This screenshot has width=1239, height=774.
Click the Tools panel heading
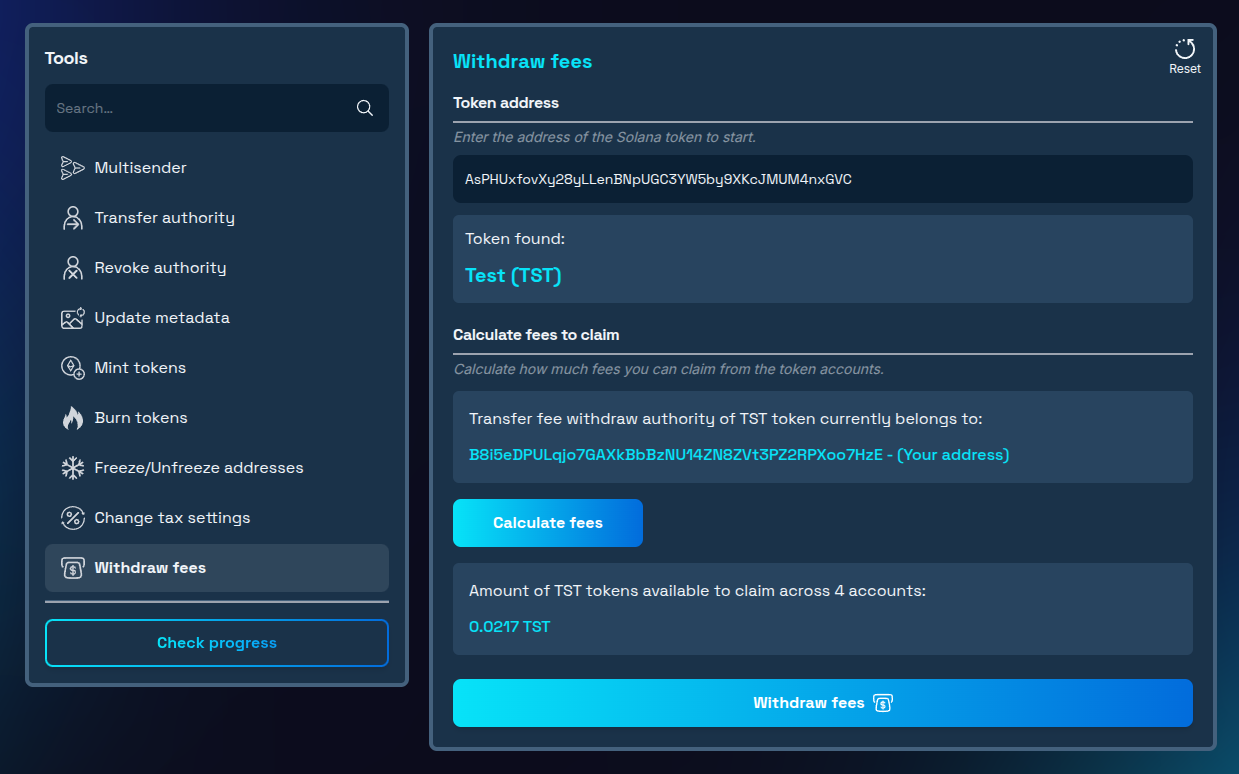click(x=66, y=58)
